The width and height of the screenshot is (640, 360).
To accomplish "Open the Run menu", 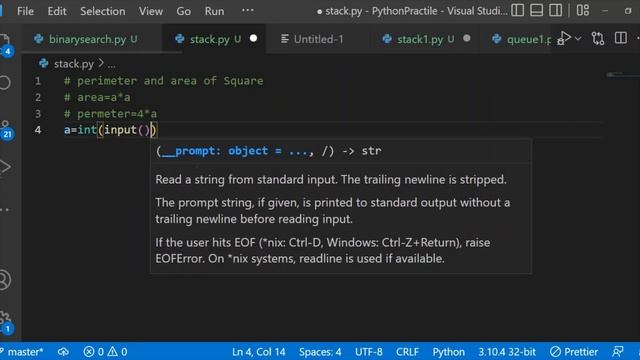I will click(x=214, y=11).
